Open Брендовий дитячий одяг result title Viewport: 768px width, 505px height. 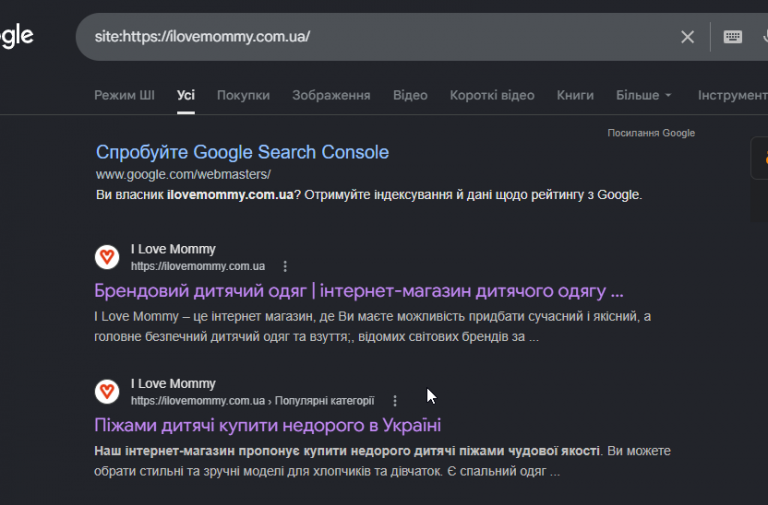(x=359, y=291)
